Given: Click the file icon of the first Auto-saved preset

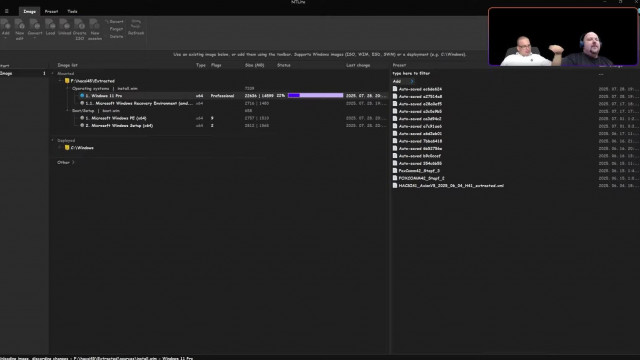Looking at the screenshot, I should coord(395,89).
